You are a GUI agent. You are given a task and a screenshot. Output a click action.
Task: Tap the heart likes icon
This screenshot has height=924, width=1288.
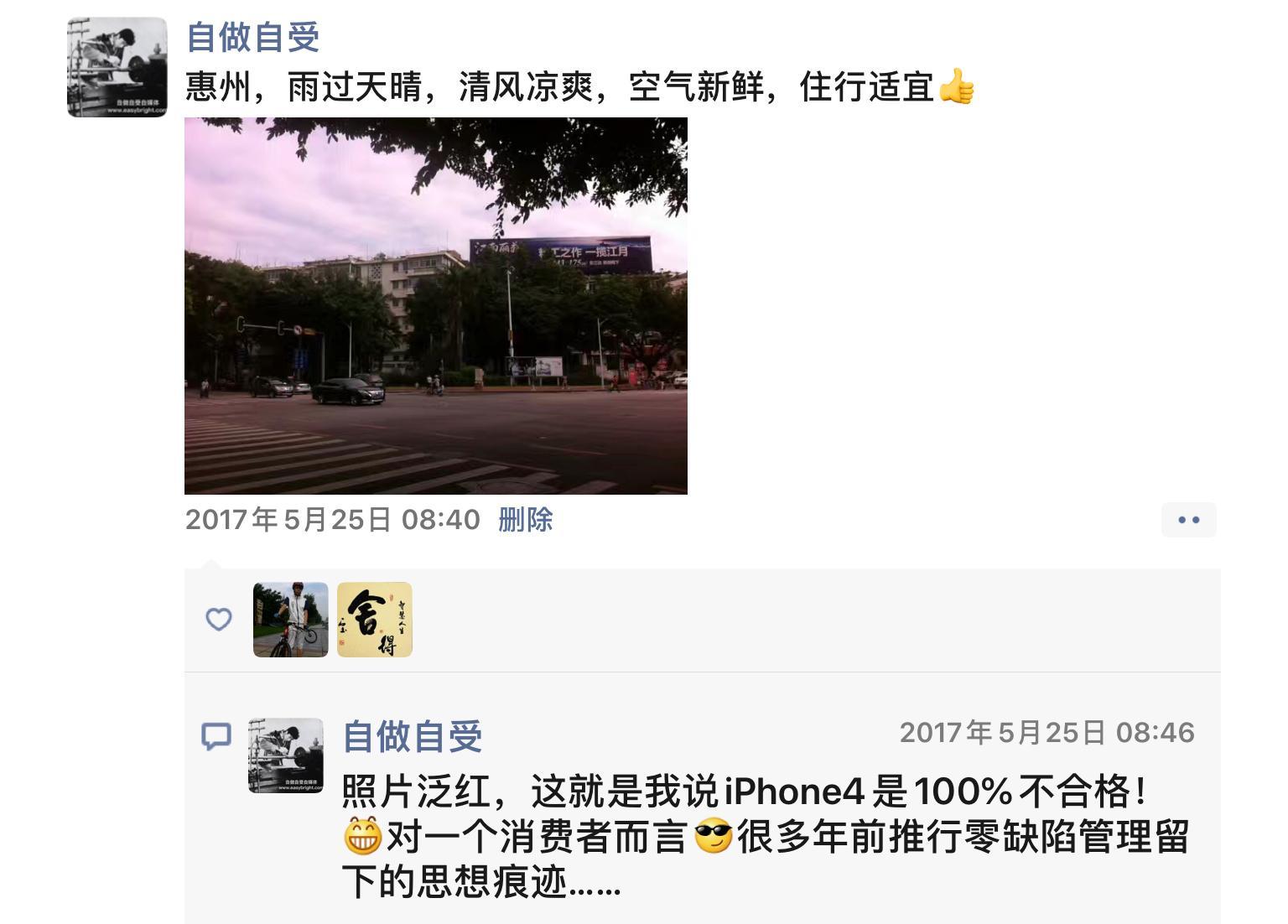pos(219,620)
